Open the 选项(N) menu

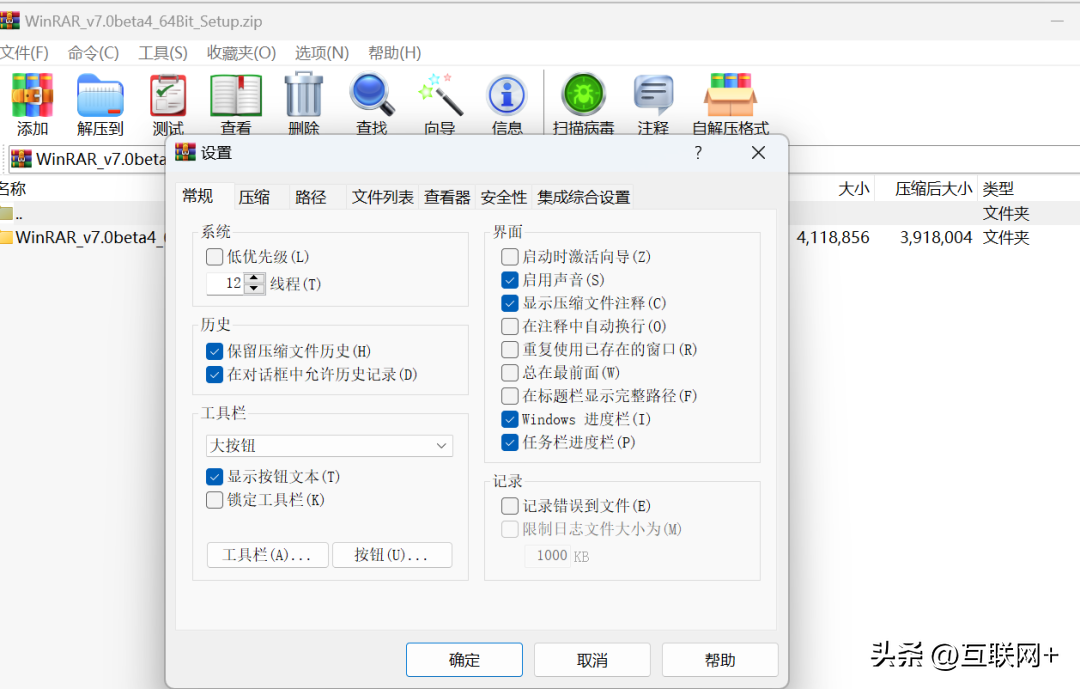322,53
